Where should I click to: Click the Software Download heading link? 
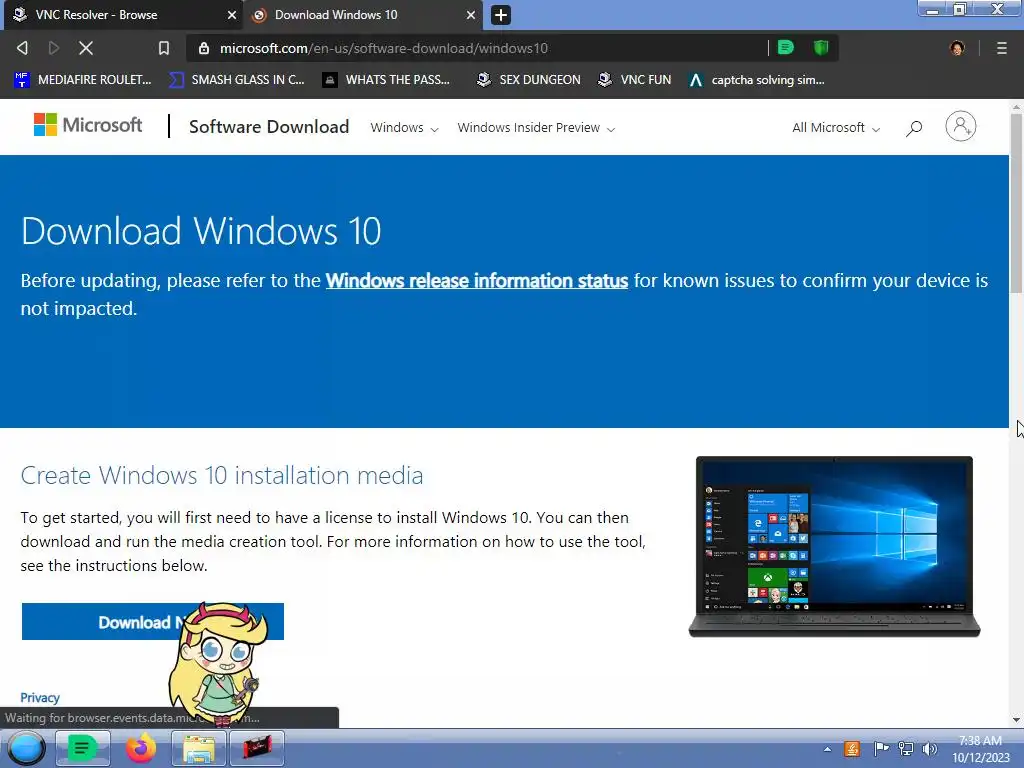tap(268, 127)
